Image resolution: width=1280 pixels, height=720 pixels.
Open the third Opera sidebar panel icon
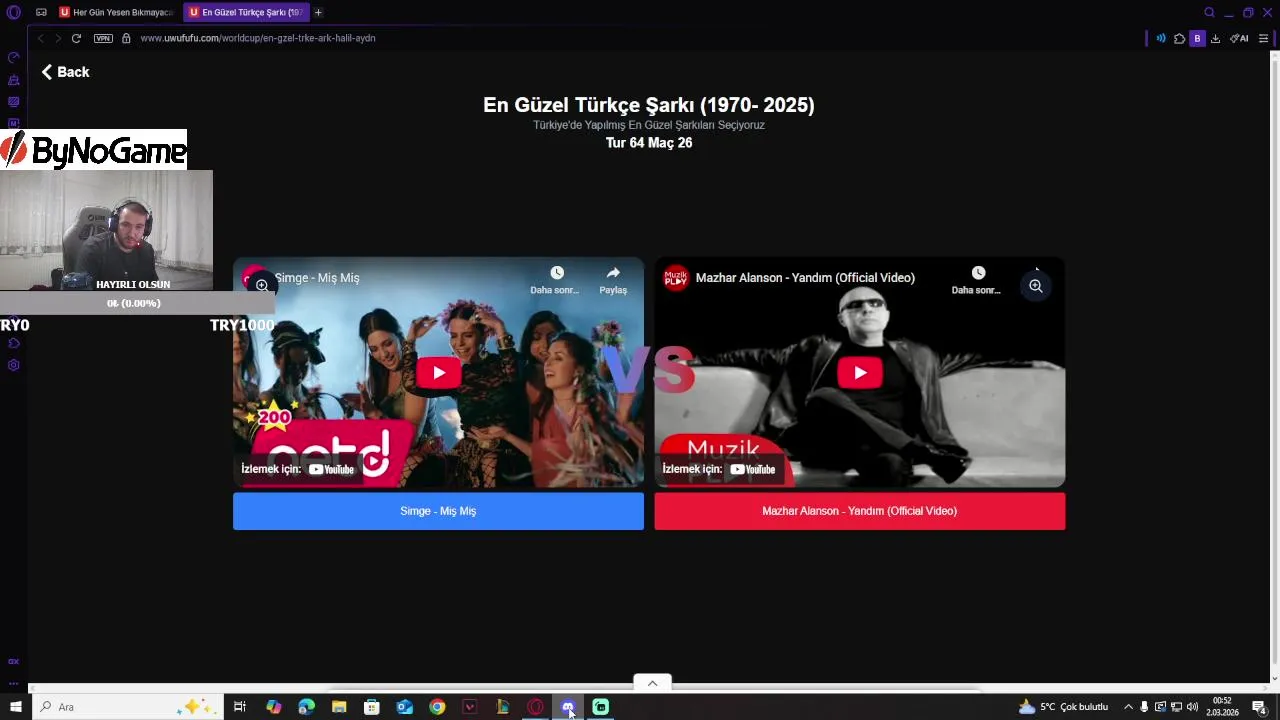[14, 102]
